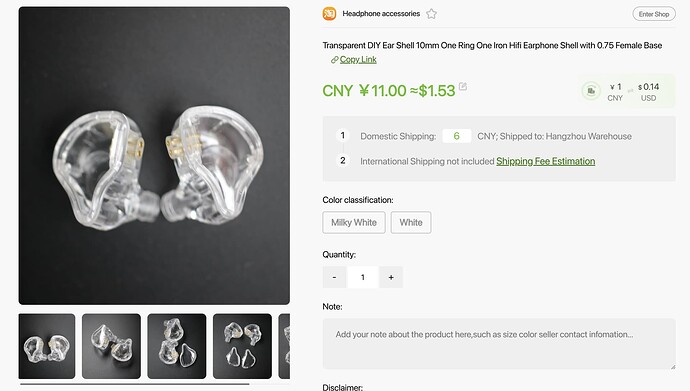Click the step 2 international shipping circle
Screen dimensions: 690x391
tap(342, 161)
